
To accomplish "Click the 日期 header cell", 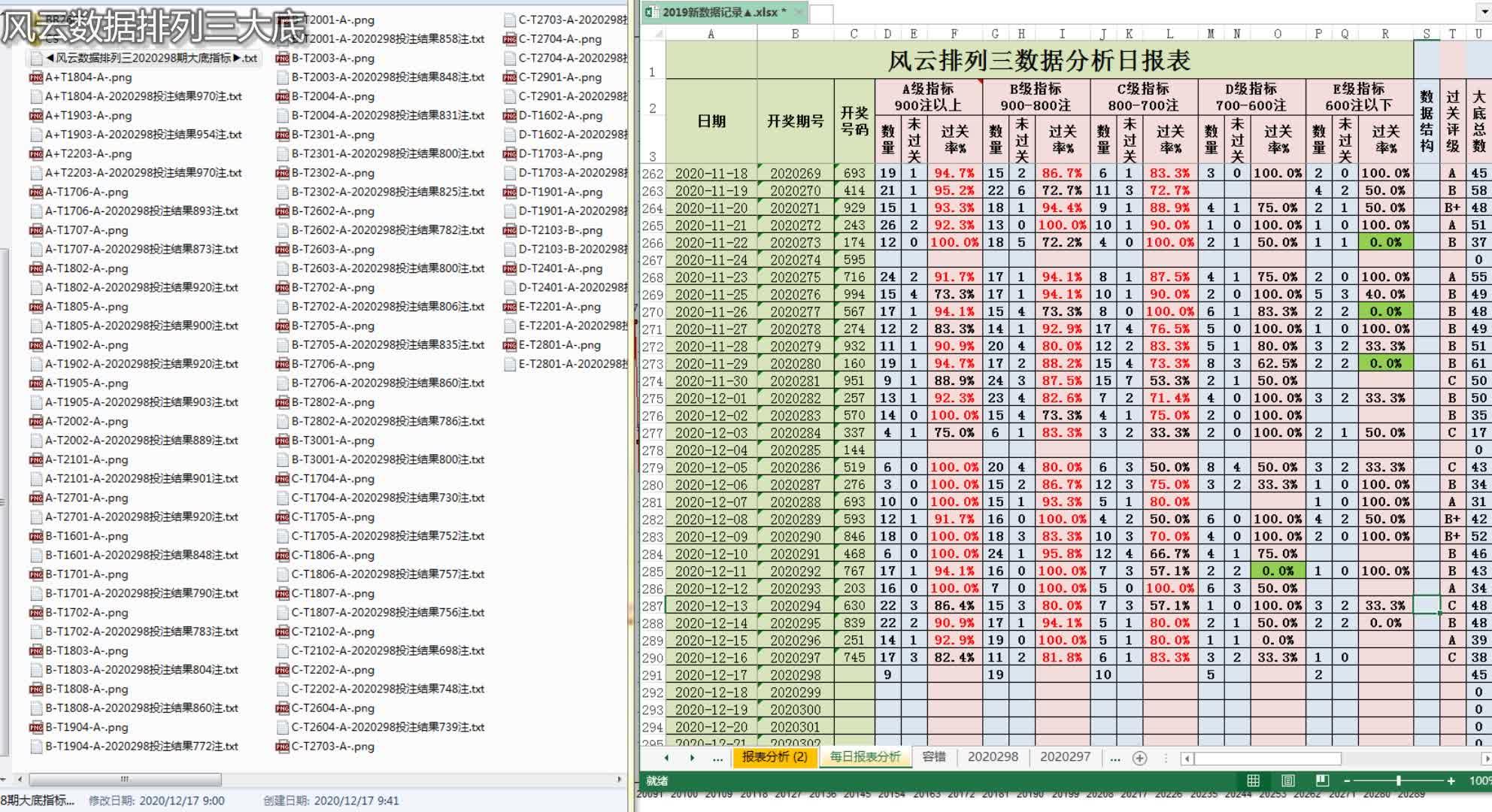I will coord(711,121).
